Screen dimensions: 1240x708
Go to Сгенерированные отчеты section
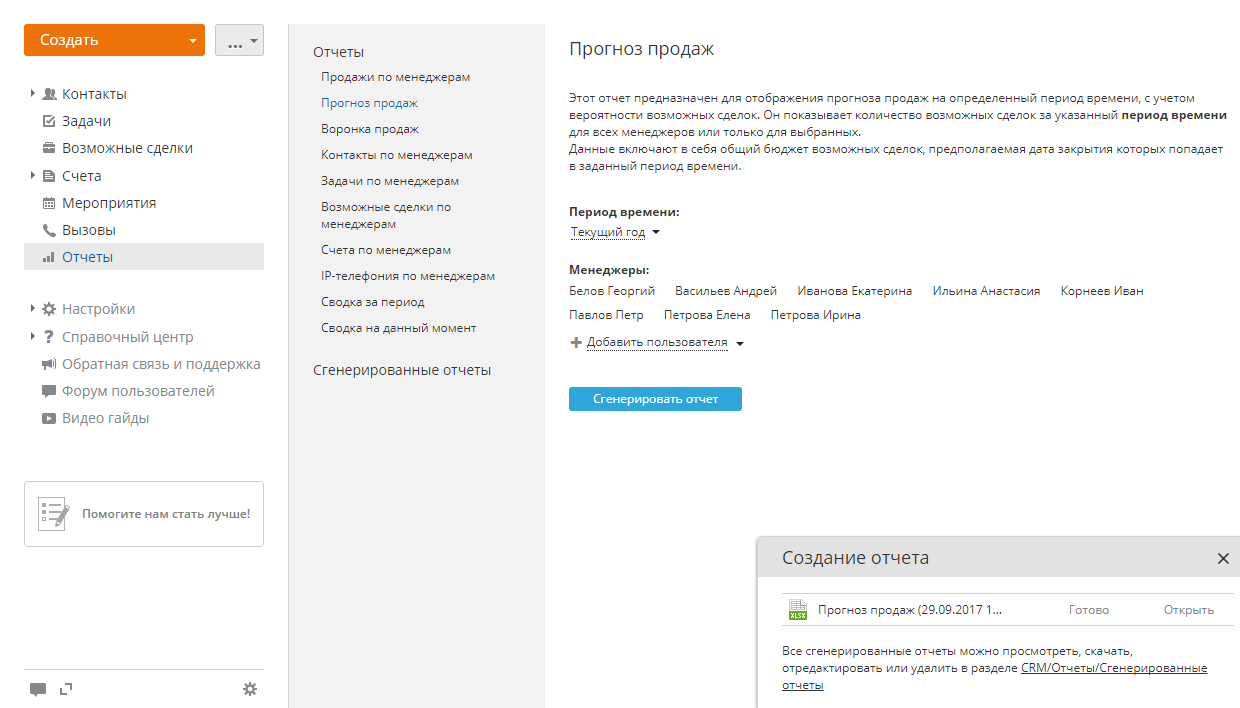[402, 370]
